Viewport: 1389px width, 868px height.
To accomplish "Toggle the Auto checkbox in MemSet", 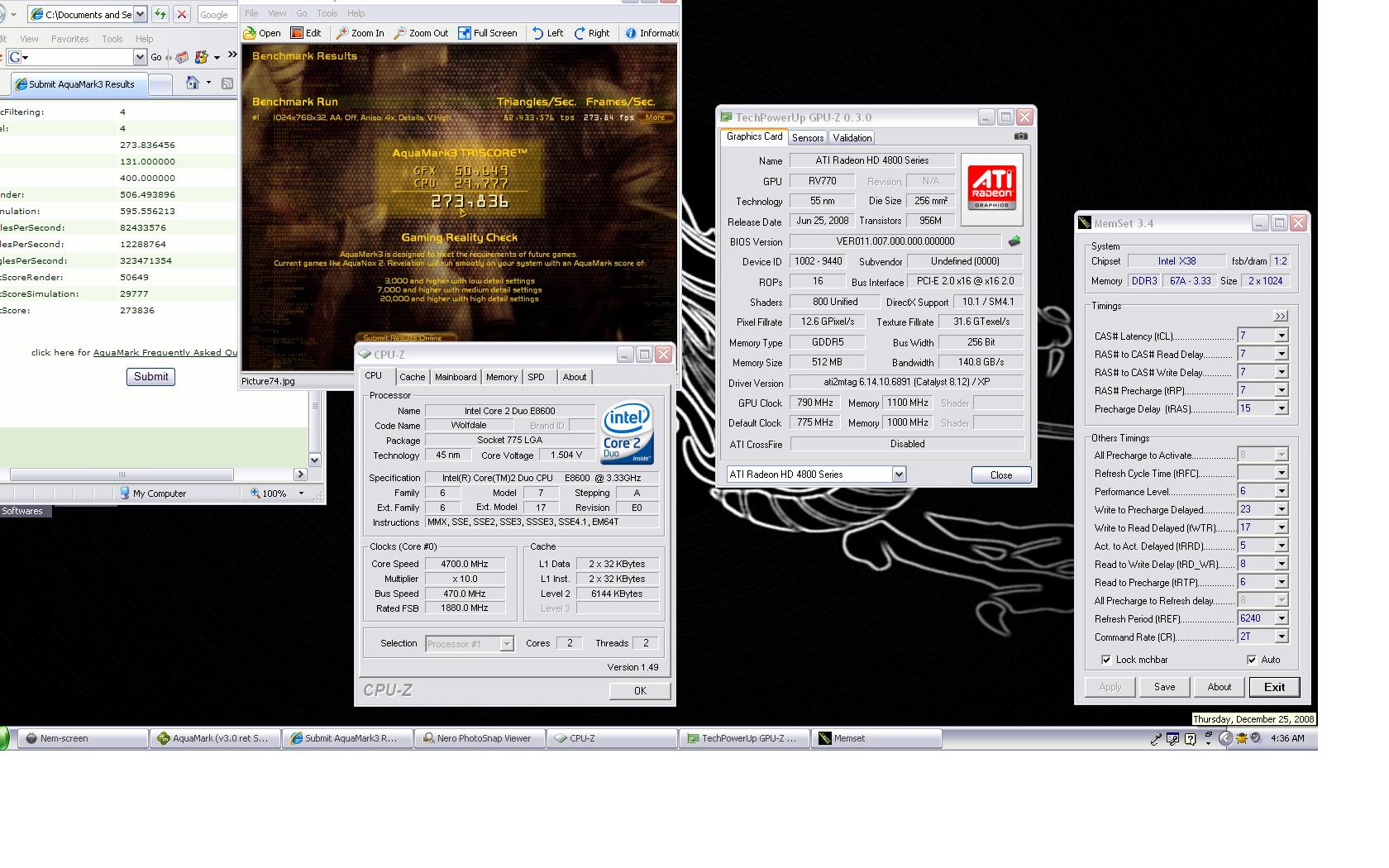I will click(1252, 660).
